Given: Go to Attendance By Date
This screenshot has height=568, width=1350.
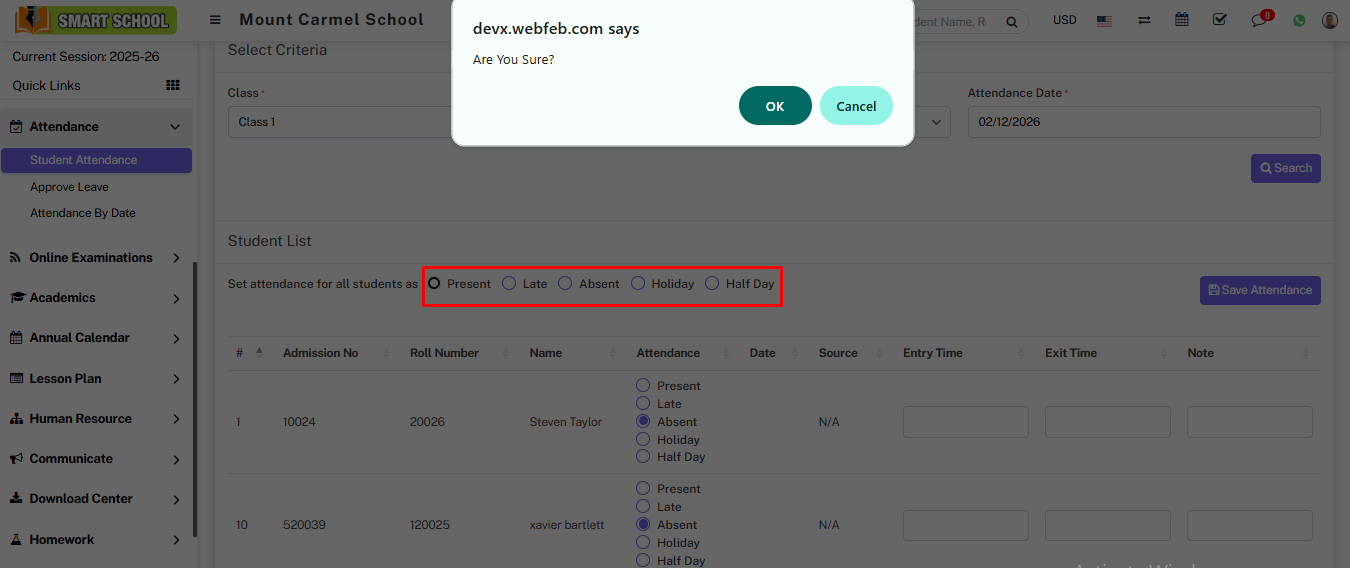Looking at the screenshot, I should point(82,213).
